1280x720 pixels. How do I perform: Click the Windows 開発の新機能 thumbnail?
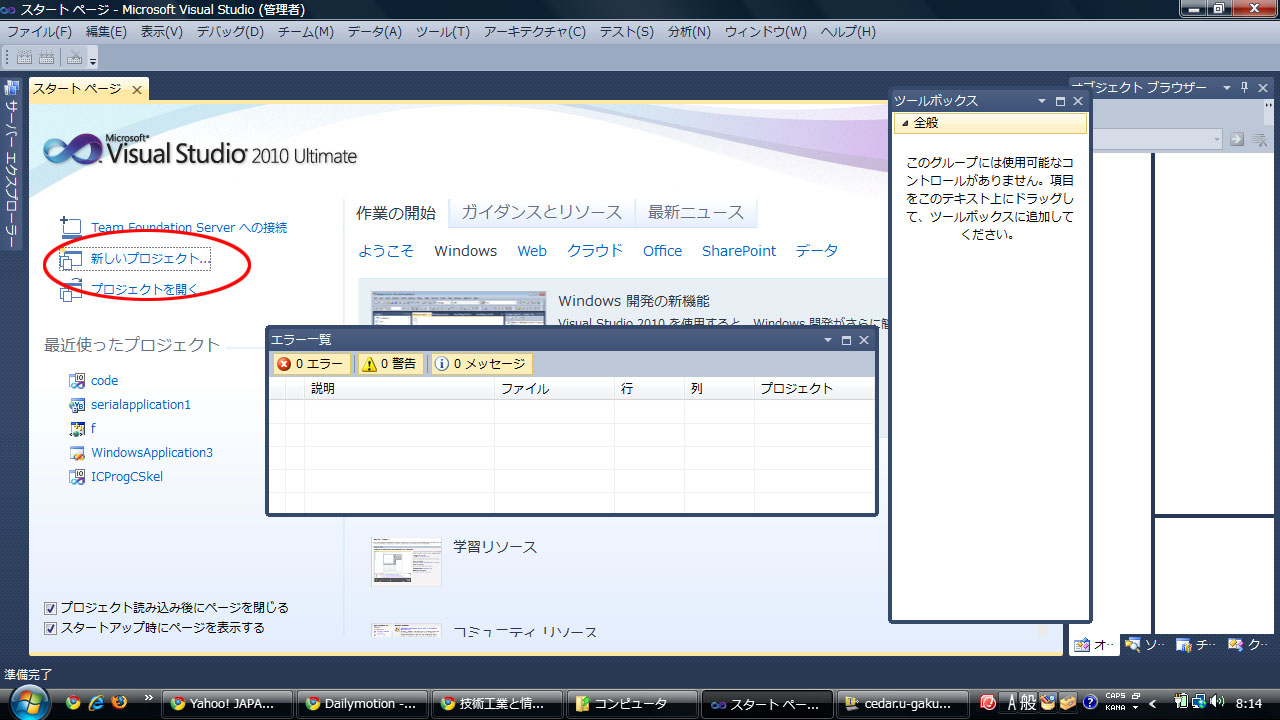[459, 309]
